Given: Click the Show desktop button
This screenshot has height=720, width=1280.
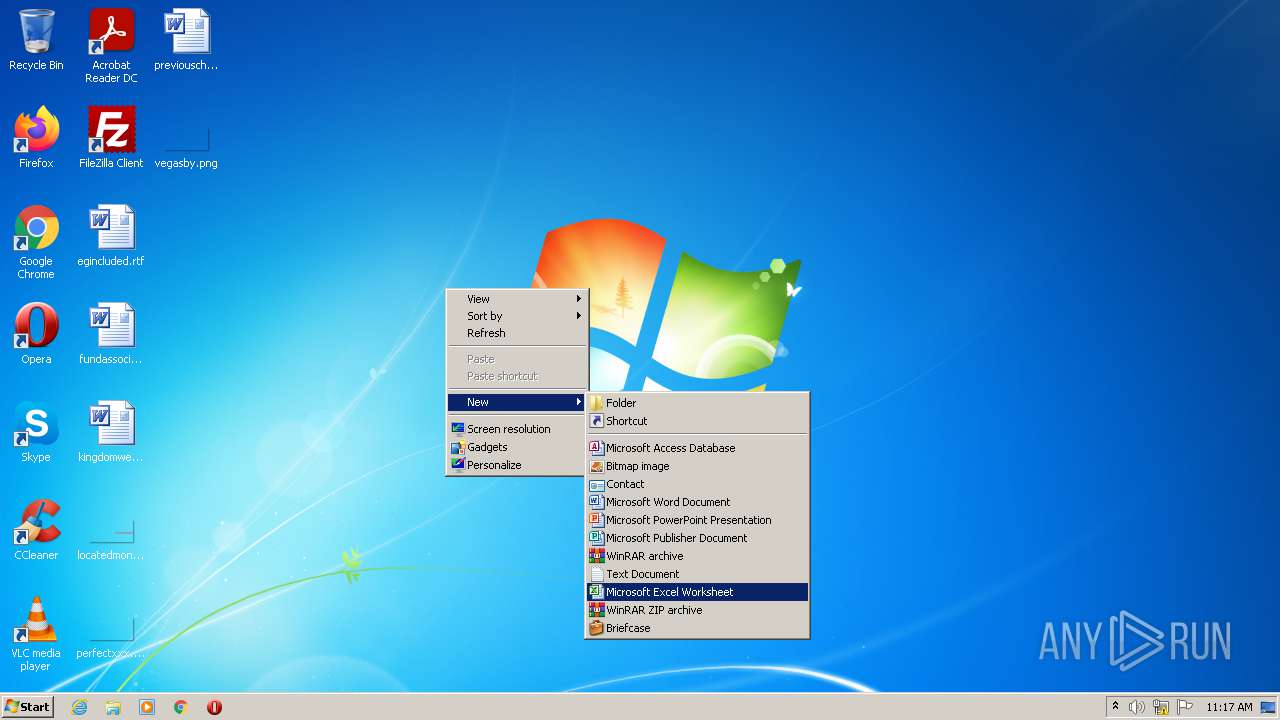Looking at the screenshot, I should 1268,707.
